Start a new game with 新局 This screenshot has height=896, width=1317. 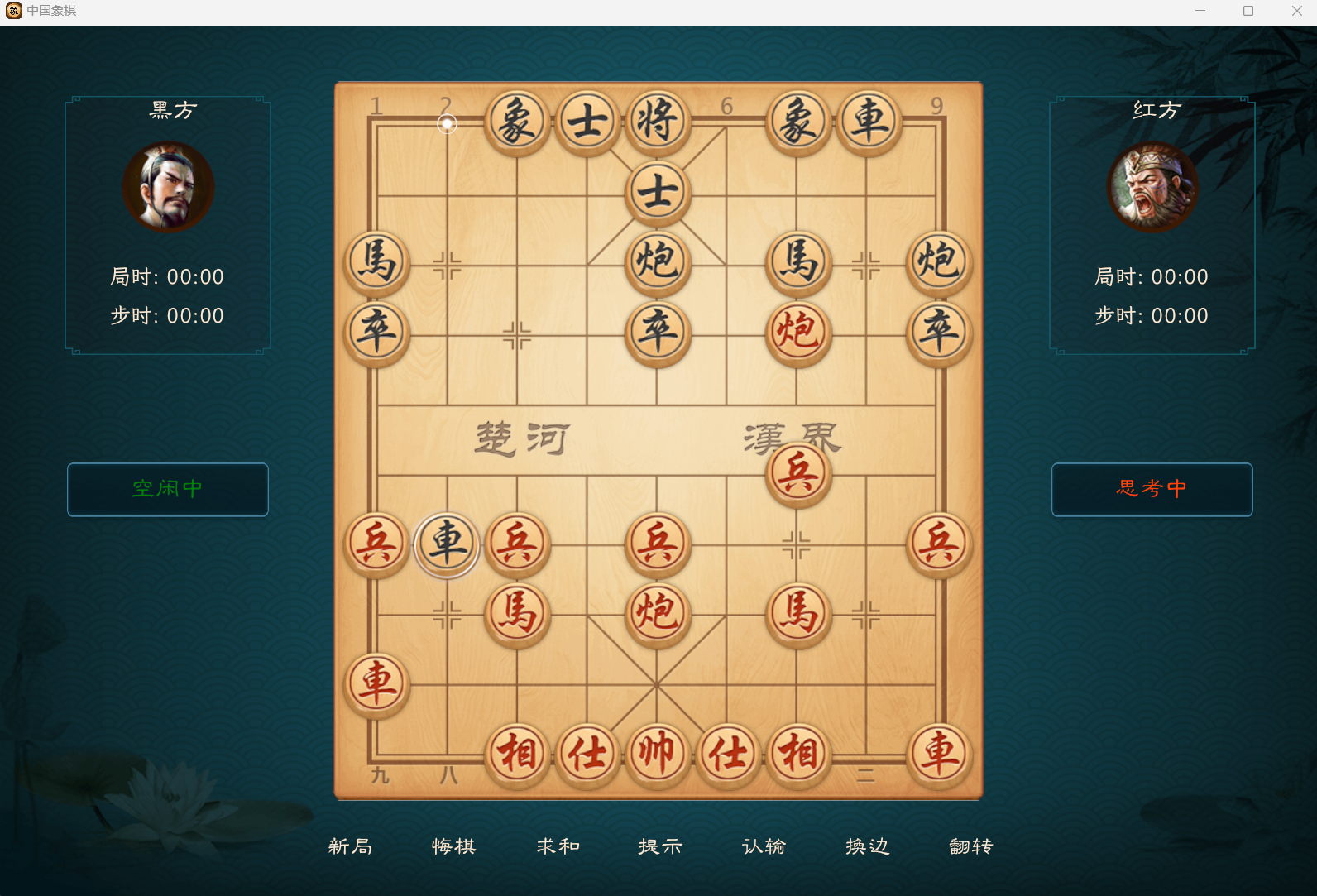[350, 846]
